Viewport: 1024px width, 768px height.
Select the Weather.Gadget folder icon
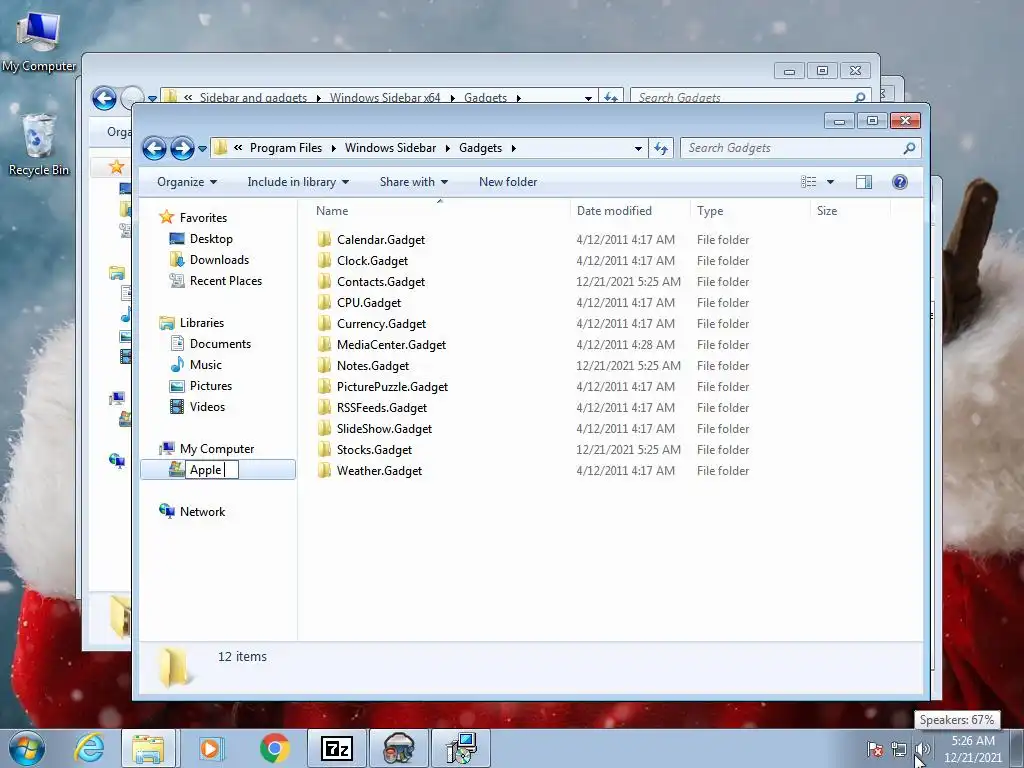point(325,471)
